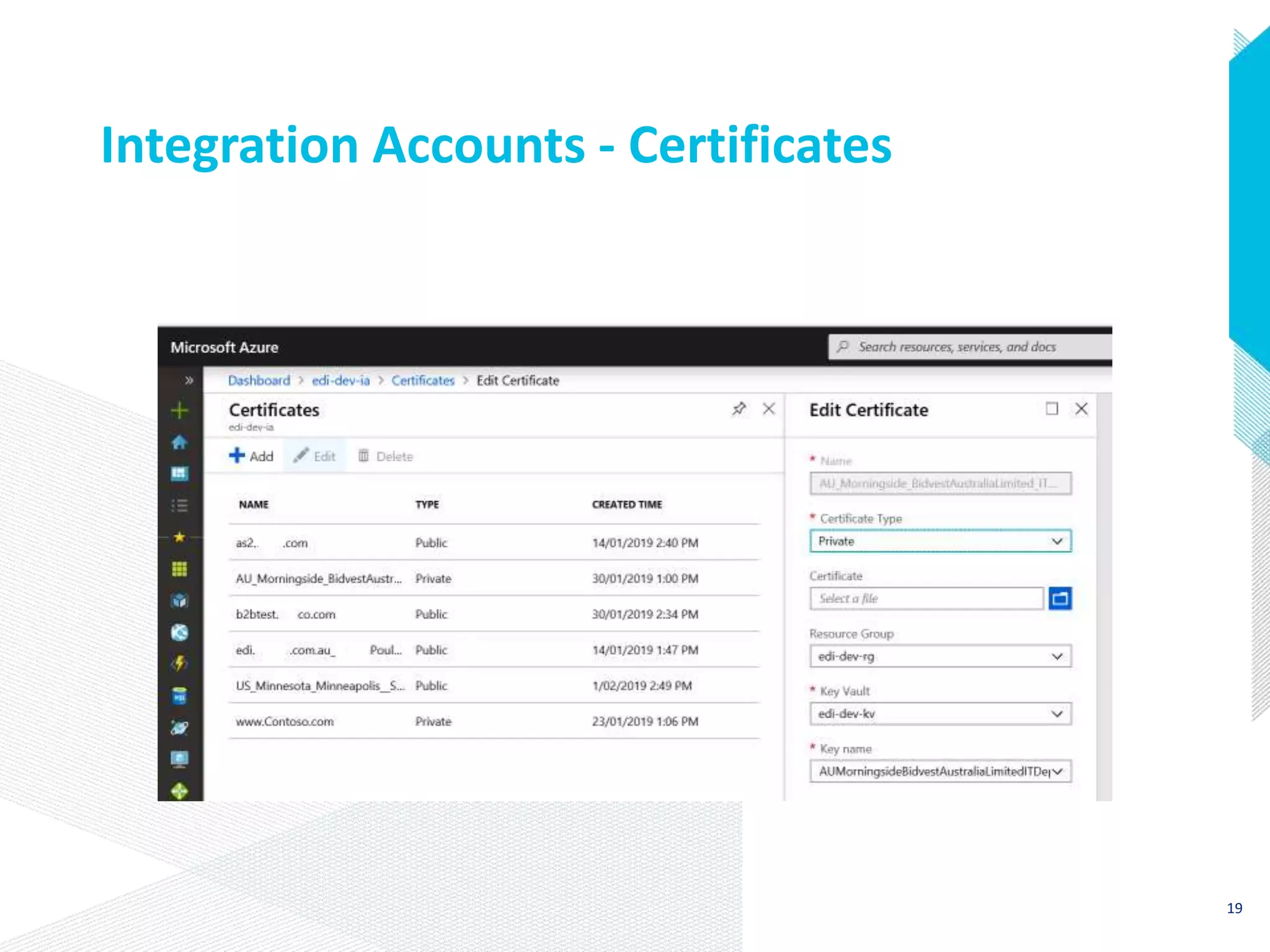
Task: Navigate to the Certificates breadcrumb link
Action: point(423,381)
